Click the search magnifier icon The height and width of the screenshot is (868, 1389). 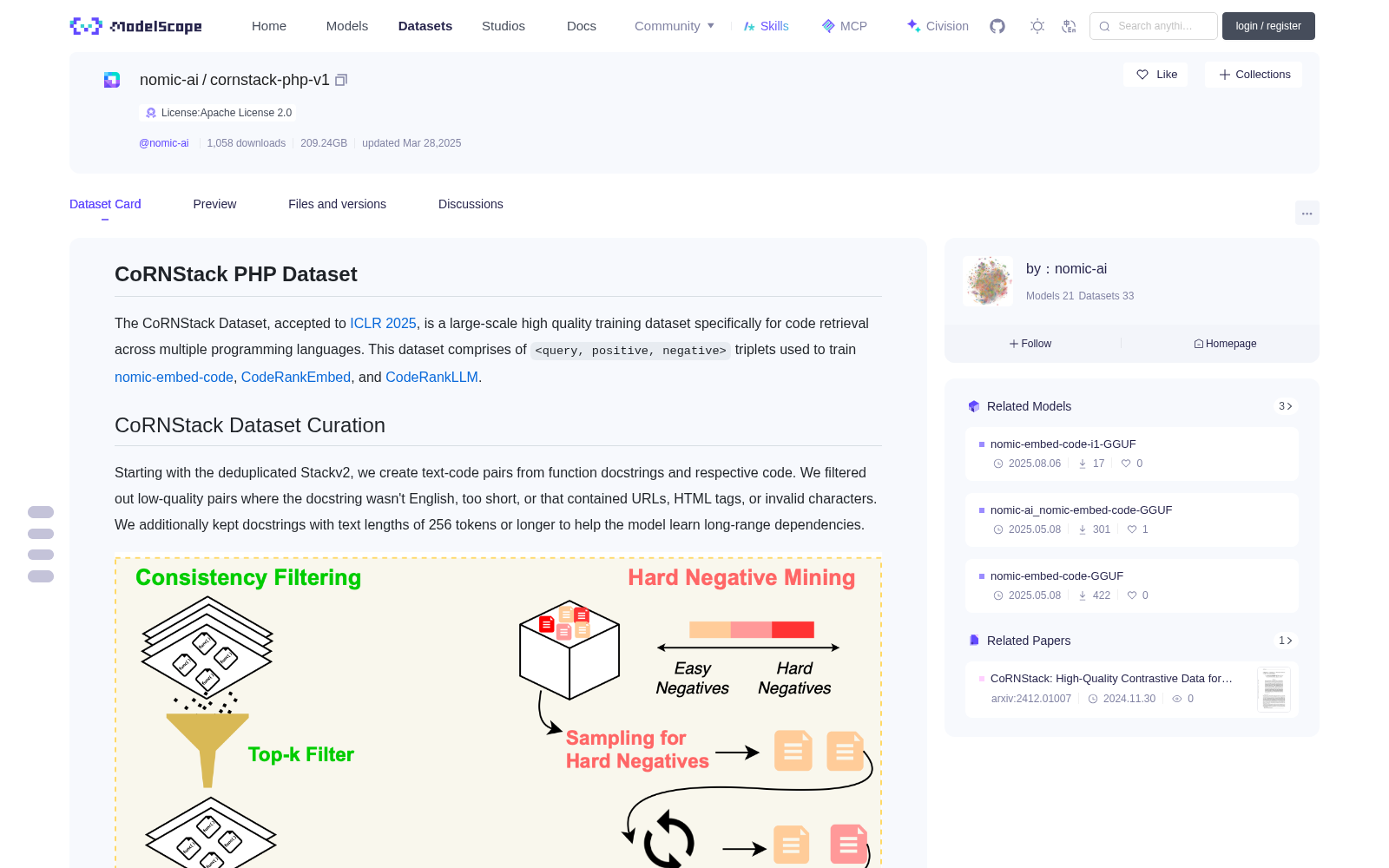pos(1105,26)
